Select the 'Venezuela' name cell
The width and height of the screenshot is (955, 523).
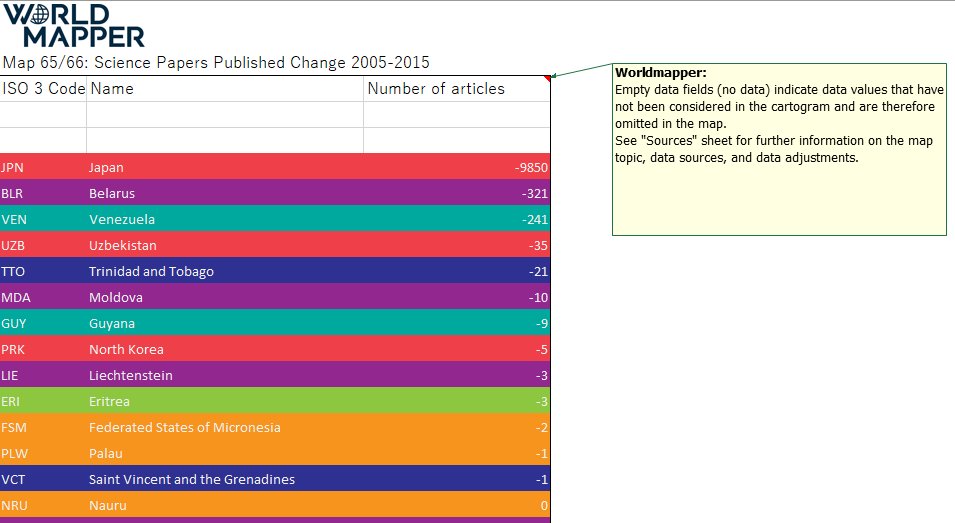[x=225, y=219]
